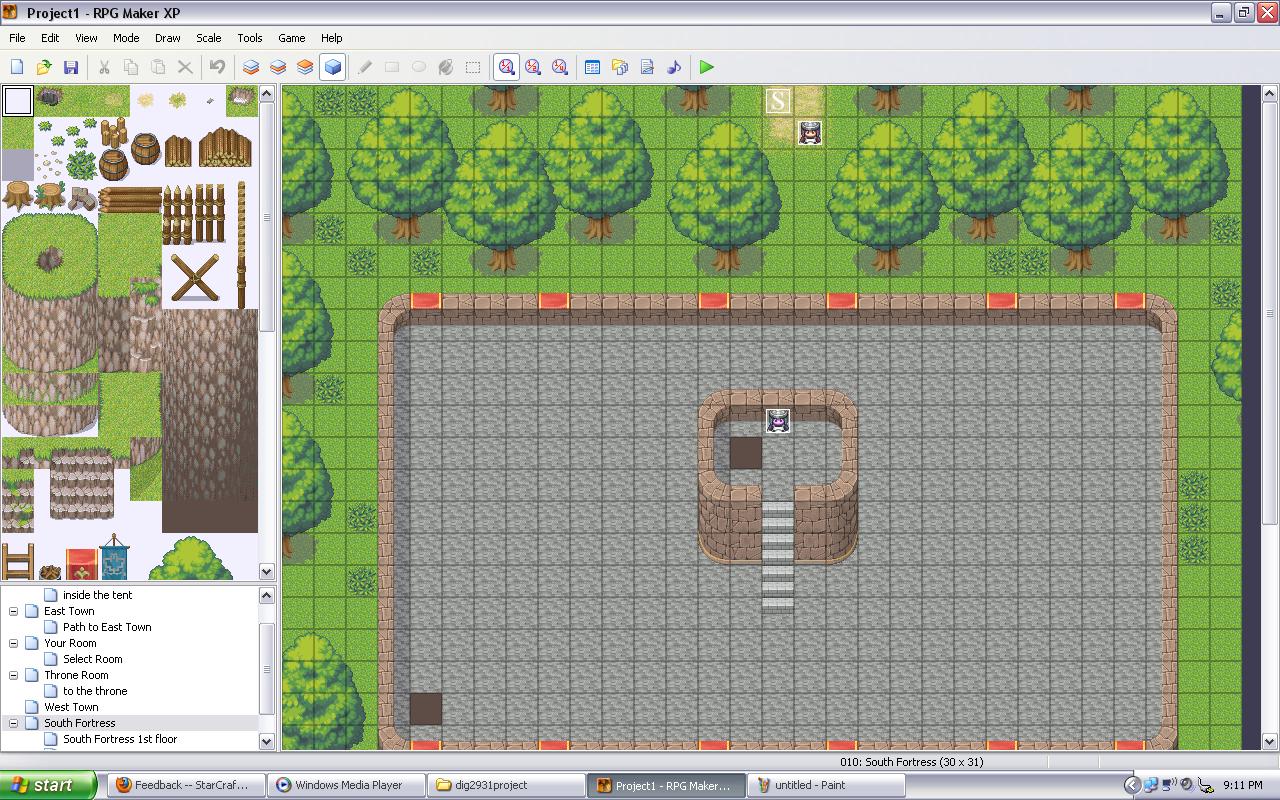Viewport: 1280px width, 800px height.
Task: Click the Paste clipboard icon
Action: 158,67
